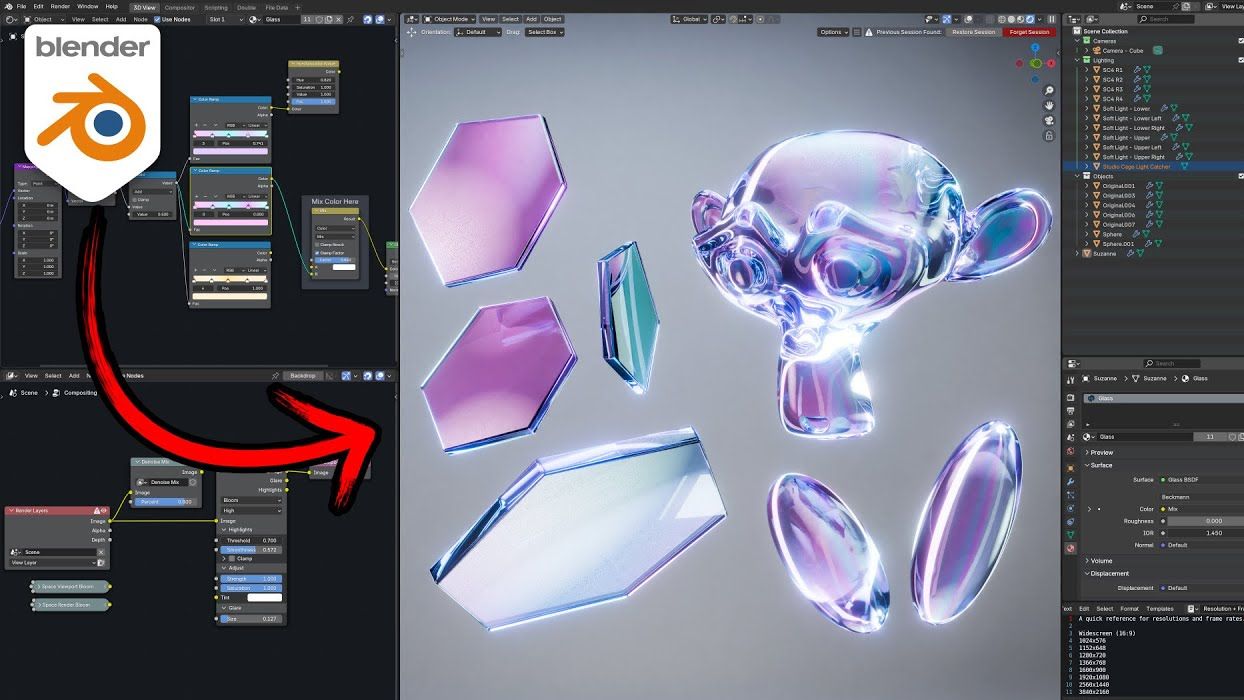Collapse the Lighting collection
This screenshot has height=700, width=1244.
[x=1078, y=60]
